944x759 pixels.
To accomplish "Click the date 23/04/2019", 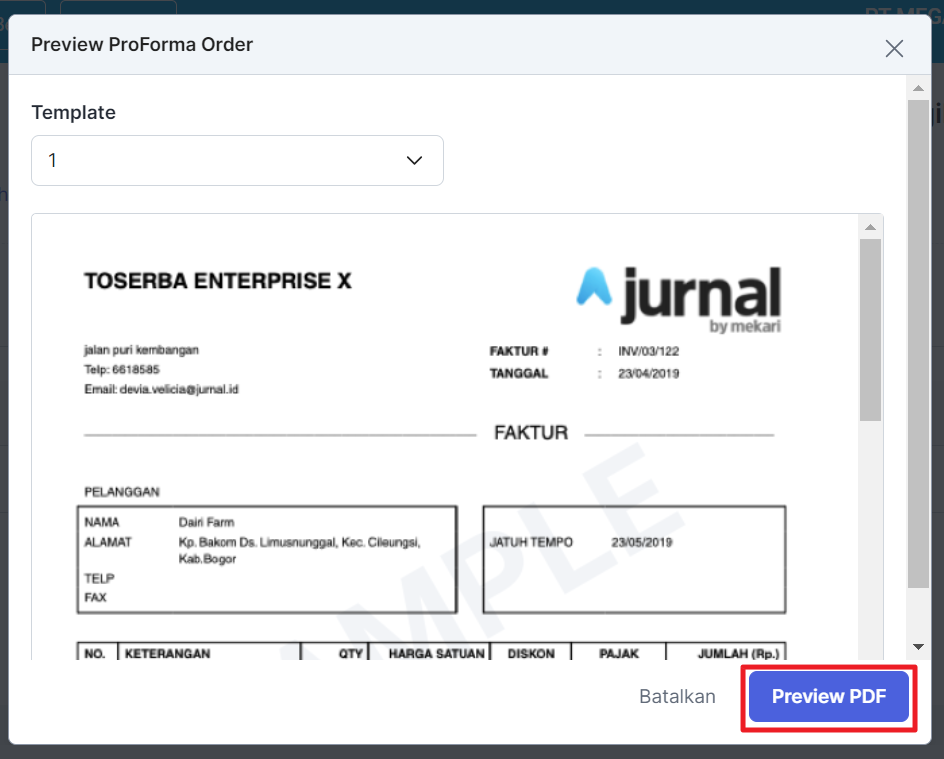I will pyautogui.click(x=648, y=374).
